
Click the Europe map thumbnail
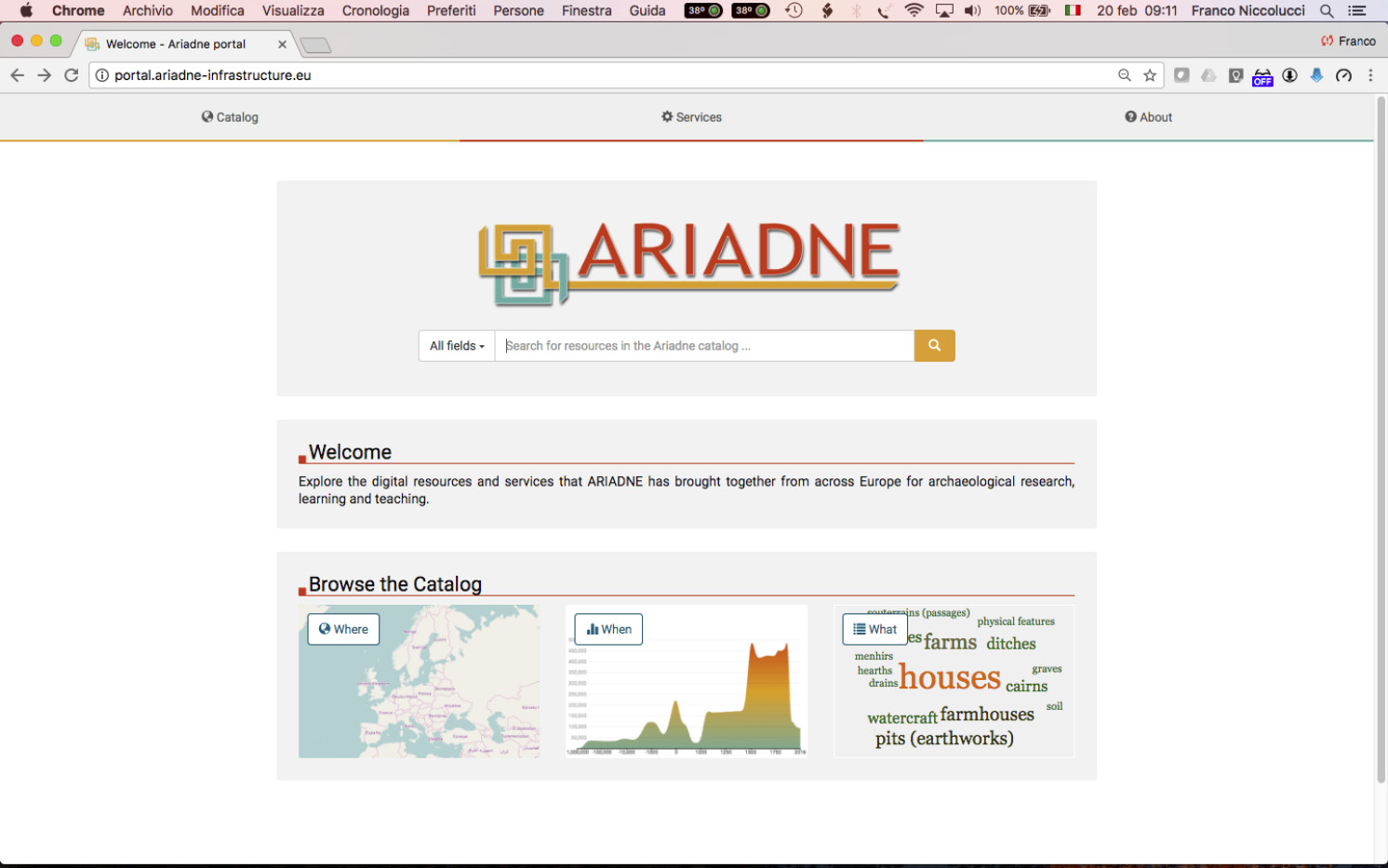pyautogui.click(x=419, y=681)
